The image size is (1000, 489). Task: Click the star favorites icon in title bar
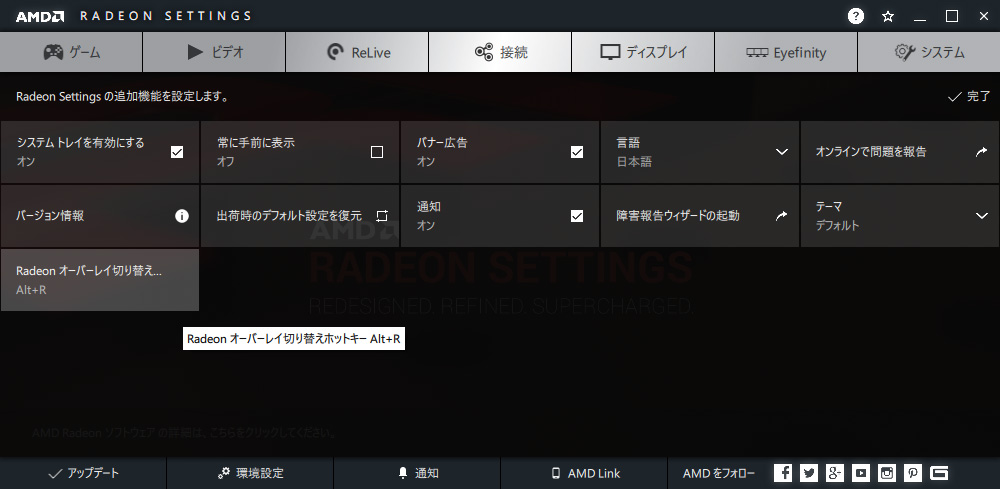tap(888, 16)
